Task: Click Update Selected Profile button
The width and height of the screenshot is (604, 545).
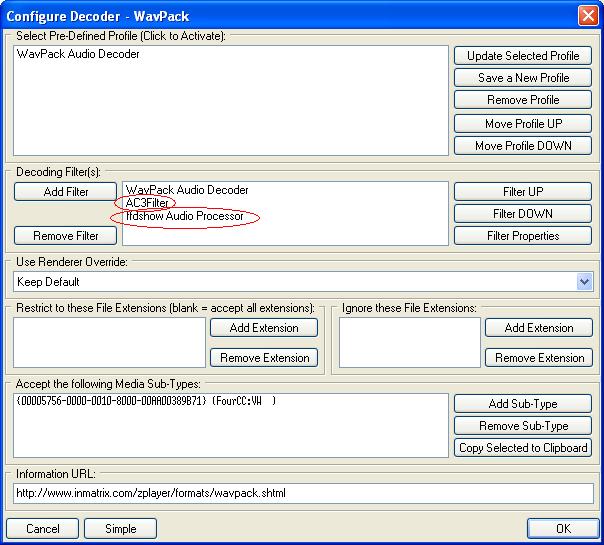Action: (x=523, y=56)
